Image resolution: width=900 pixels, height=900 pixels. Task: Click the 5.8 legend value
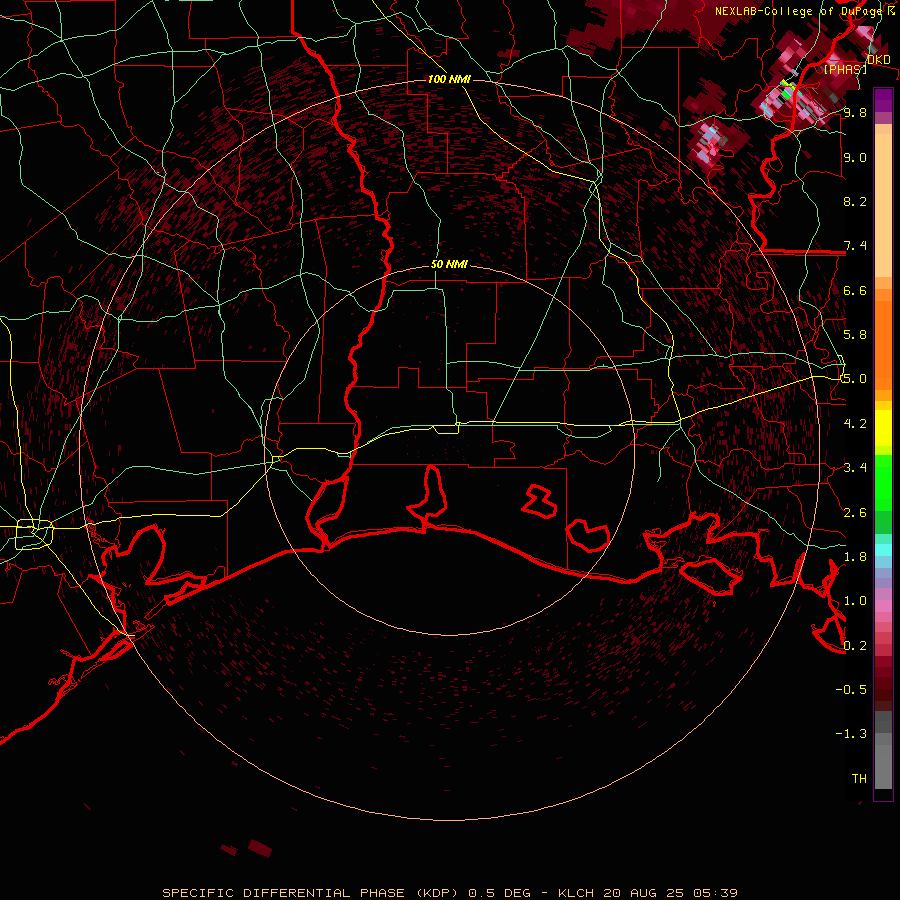point(855,335)
